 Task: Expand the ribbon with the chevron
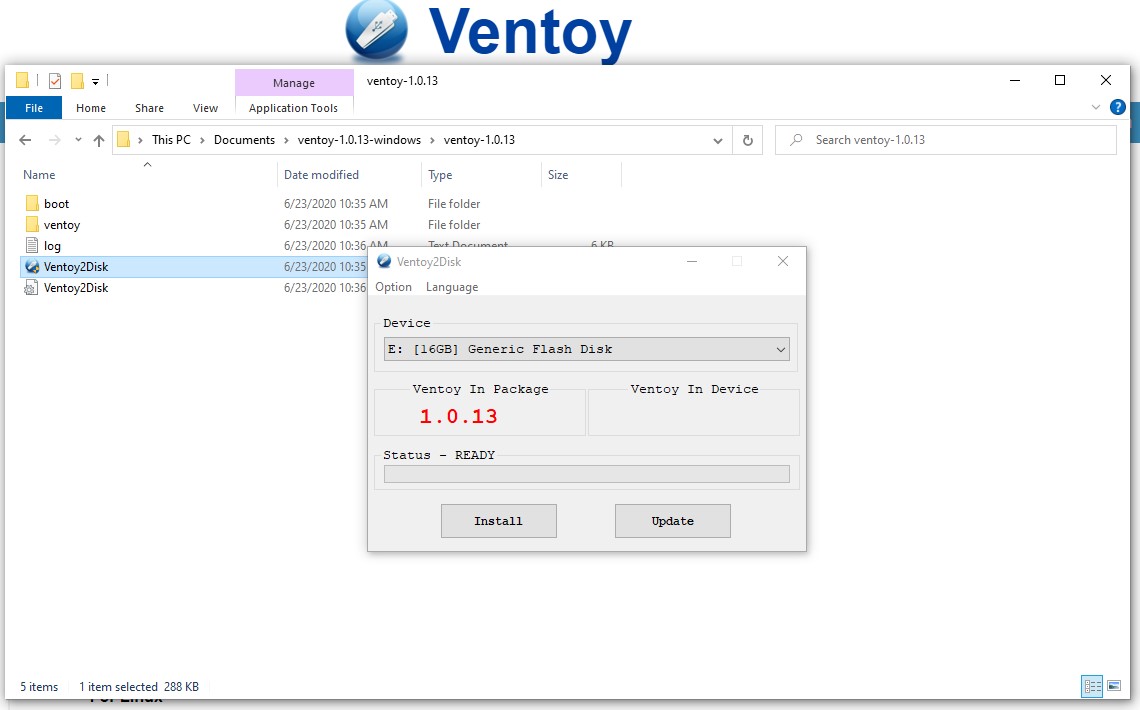tap(1096, 108)
